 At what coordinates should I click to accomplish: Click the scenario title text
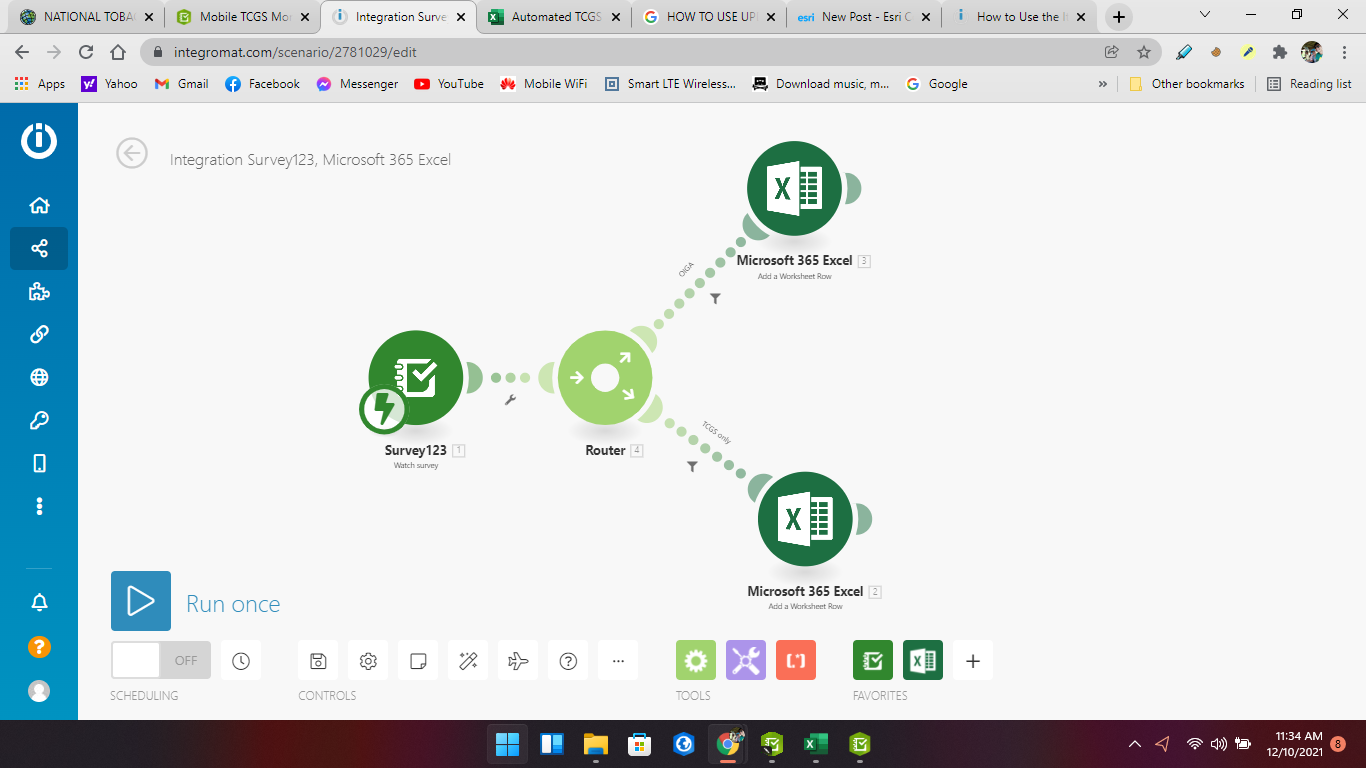click(310, 160)
